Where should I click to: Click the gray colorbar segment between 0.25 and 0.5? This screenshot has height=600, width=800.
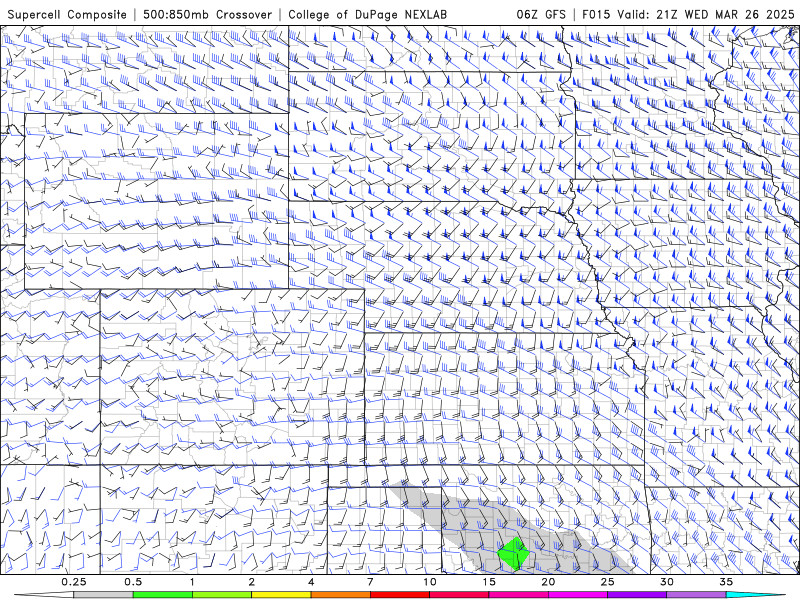103,595
